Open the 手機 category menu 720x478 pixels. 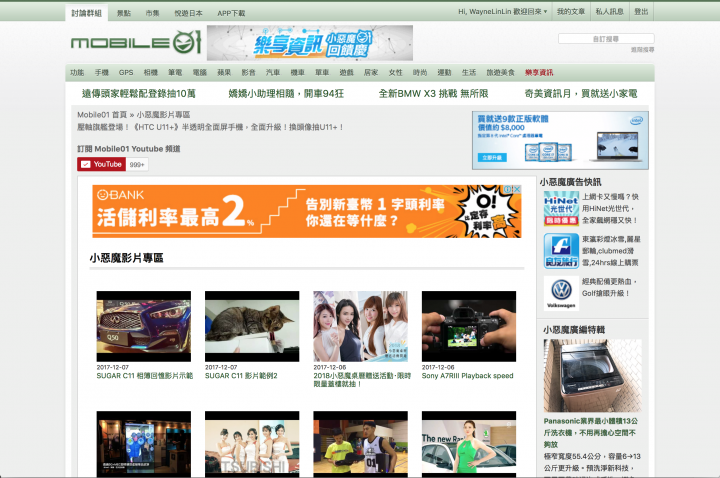[101, 73]
